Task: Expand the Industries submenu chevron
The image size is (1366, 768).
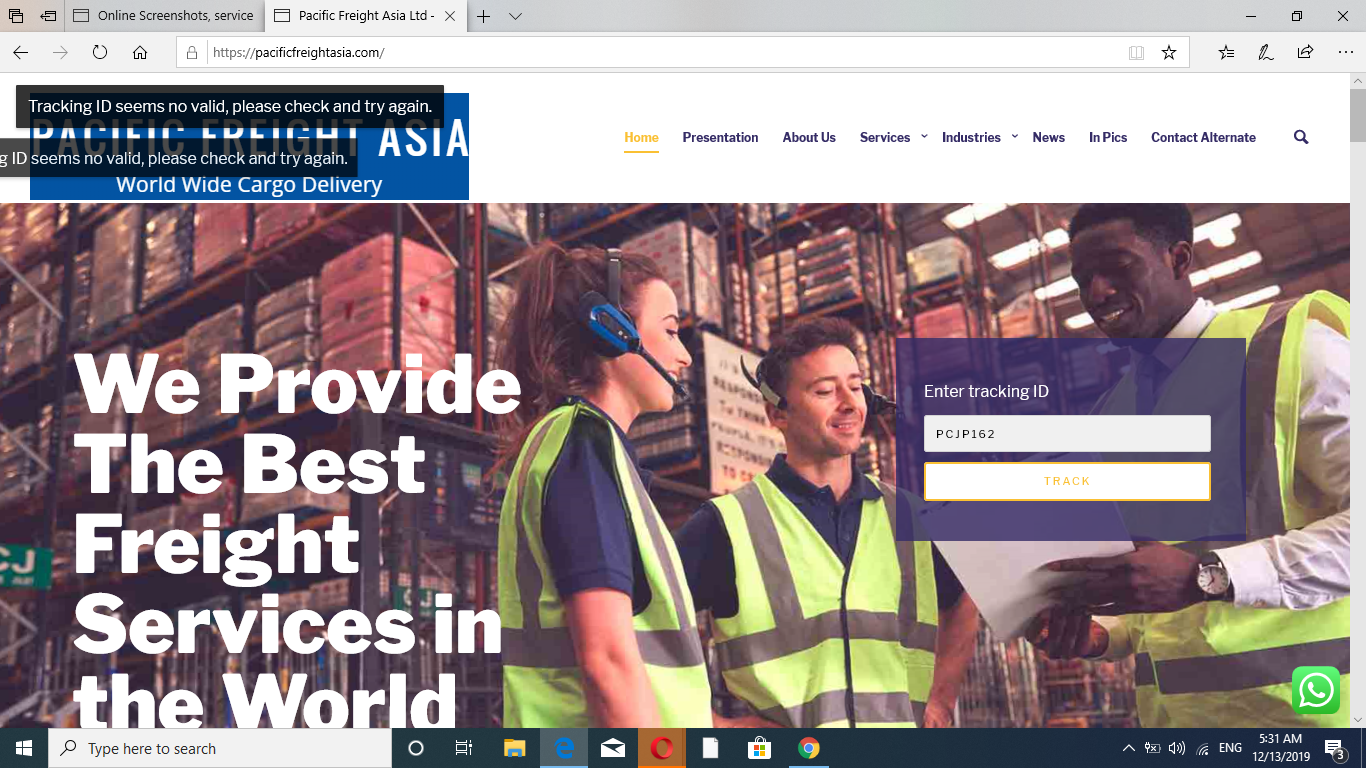Action: (1014, 136)
